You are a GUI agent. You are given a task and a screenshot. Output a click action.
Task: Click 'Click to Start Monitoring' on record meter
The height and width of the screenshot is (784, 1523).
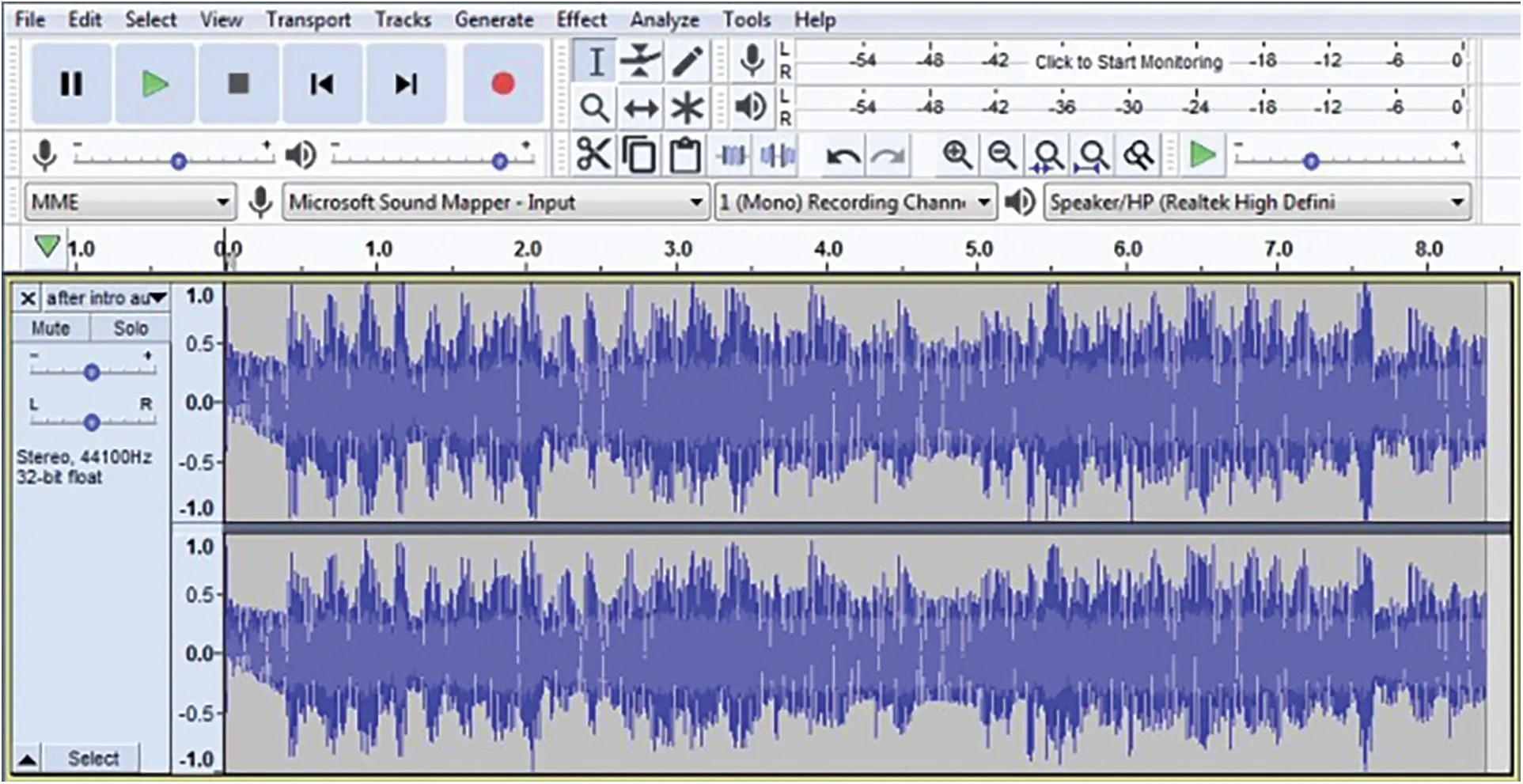(1128, 62)
